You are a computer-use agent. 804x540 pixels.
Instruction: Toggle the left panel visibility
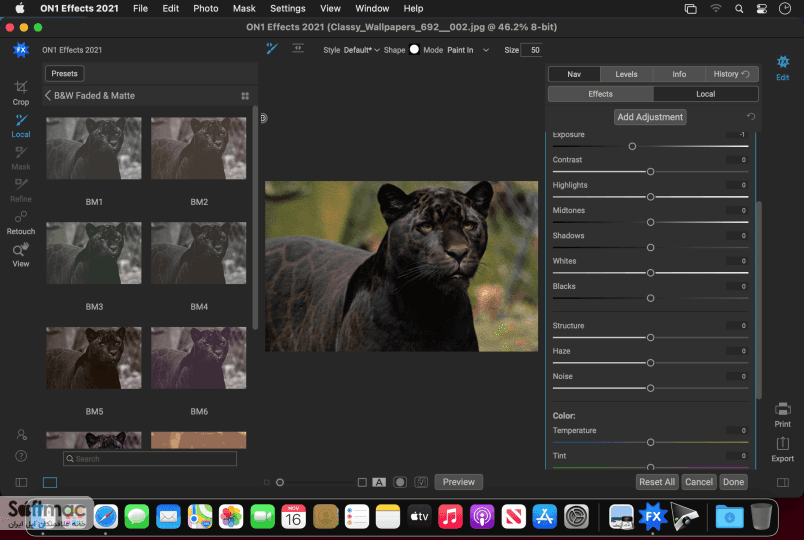tap(21, 482)
